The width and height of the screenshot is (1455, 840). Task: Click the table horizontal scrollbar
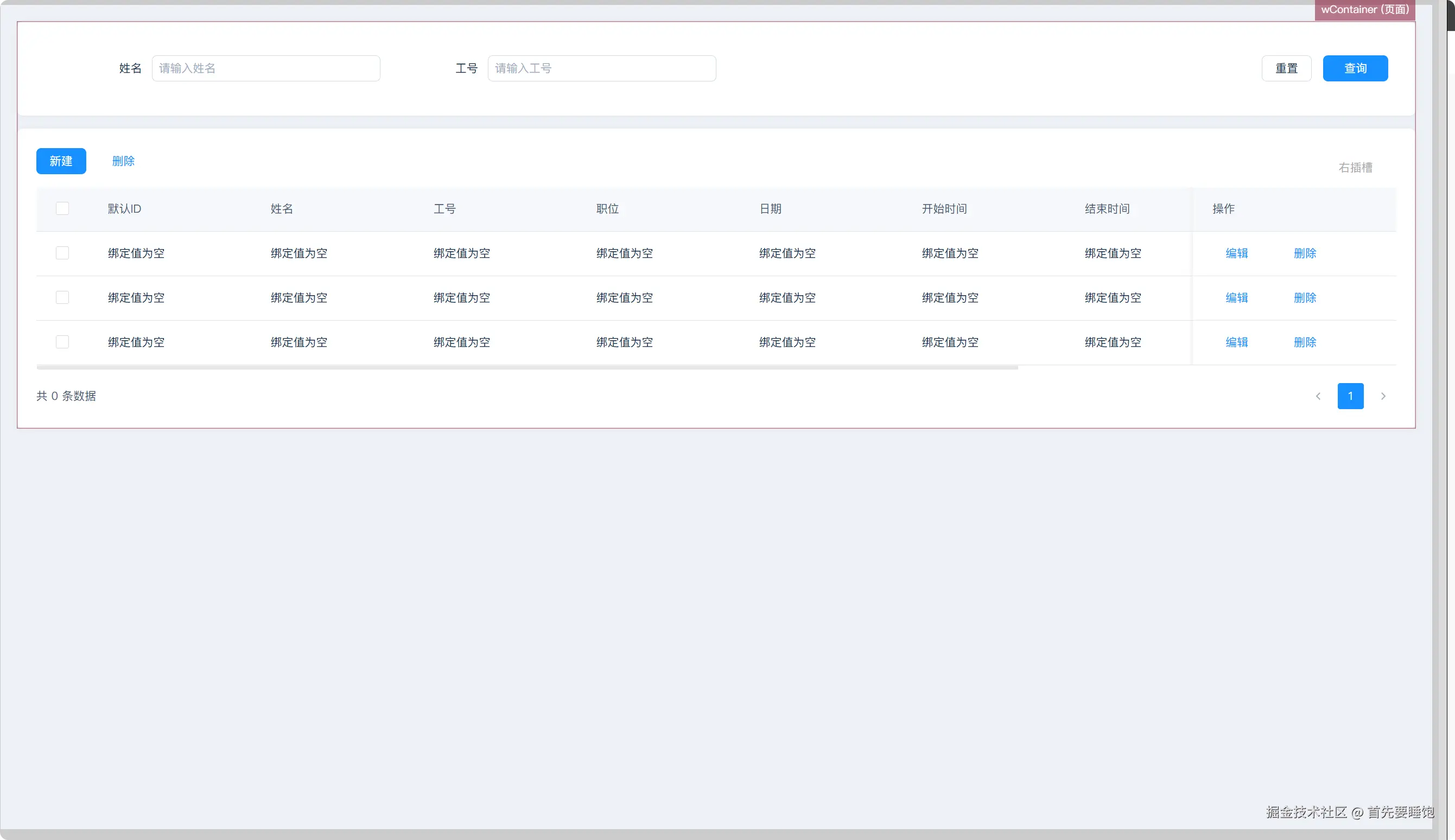tap(527, 367)
